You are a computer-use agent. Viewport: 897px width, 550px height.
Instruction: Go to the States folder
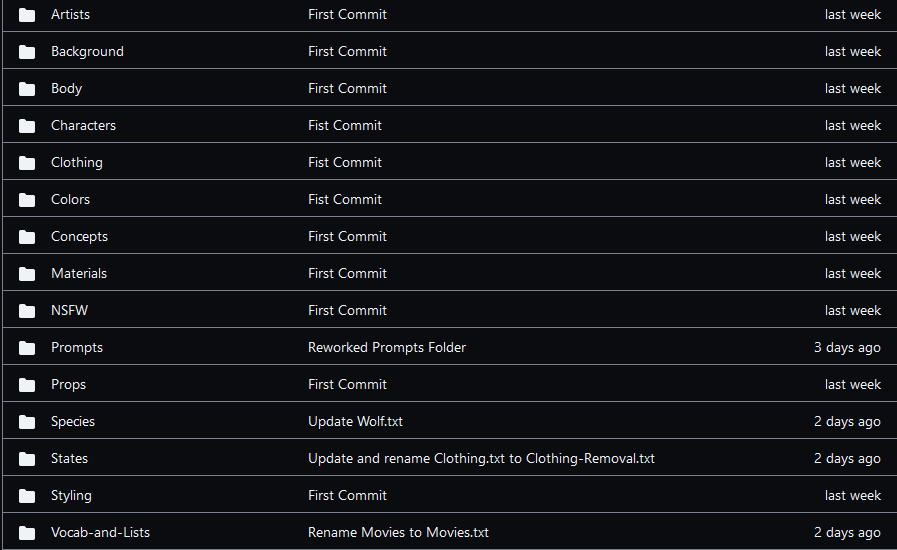[69, 458]
